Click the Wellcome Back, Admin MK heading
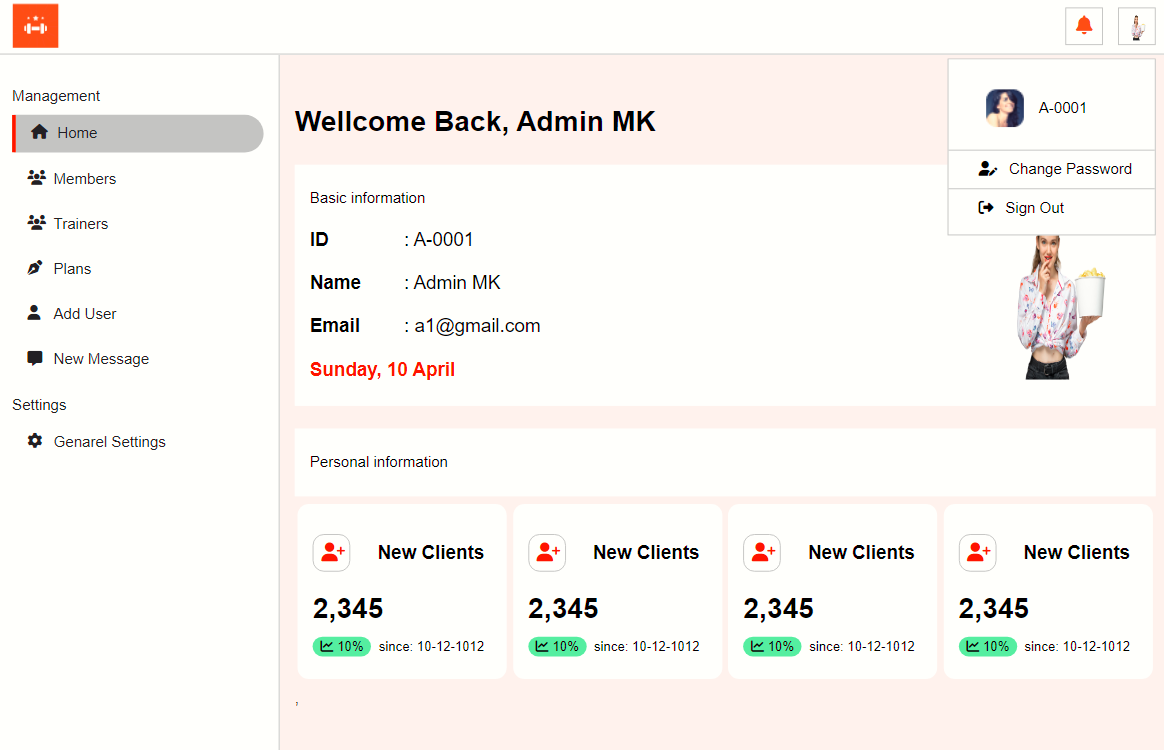This screenshot has height=750, width=1164. [x=475, y=122]
